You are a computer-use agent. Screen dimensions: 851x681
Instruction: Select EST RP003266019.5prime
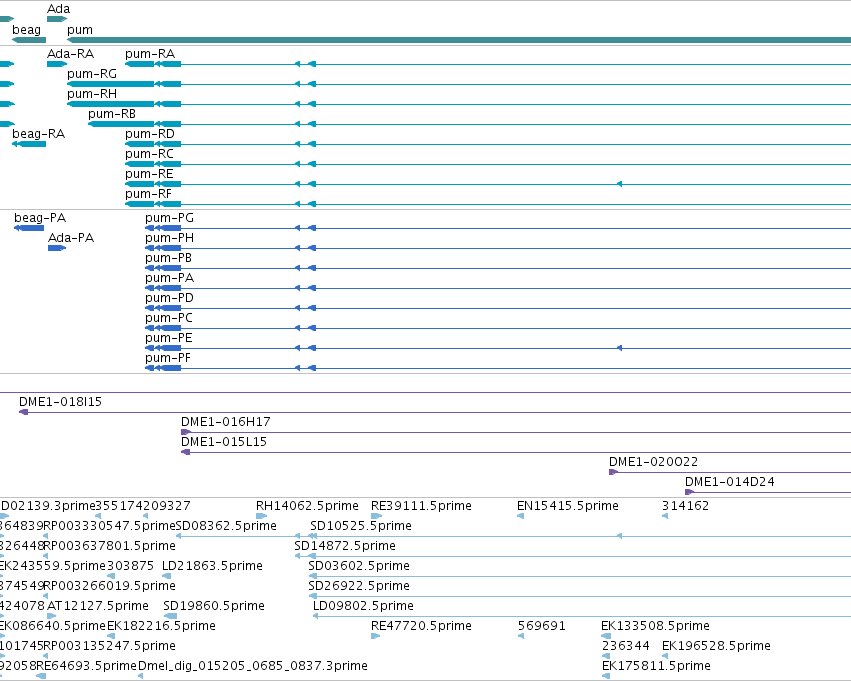pos(109,587)
